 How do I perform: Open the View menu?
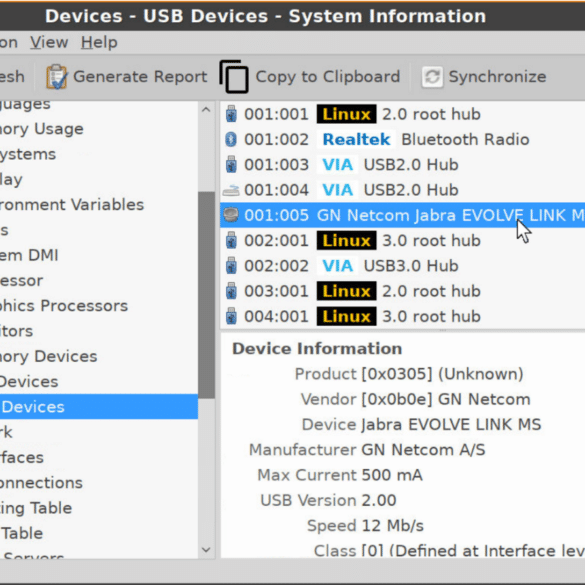tap(49, 42)
